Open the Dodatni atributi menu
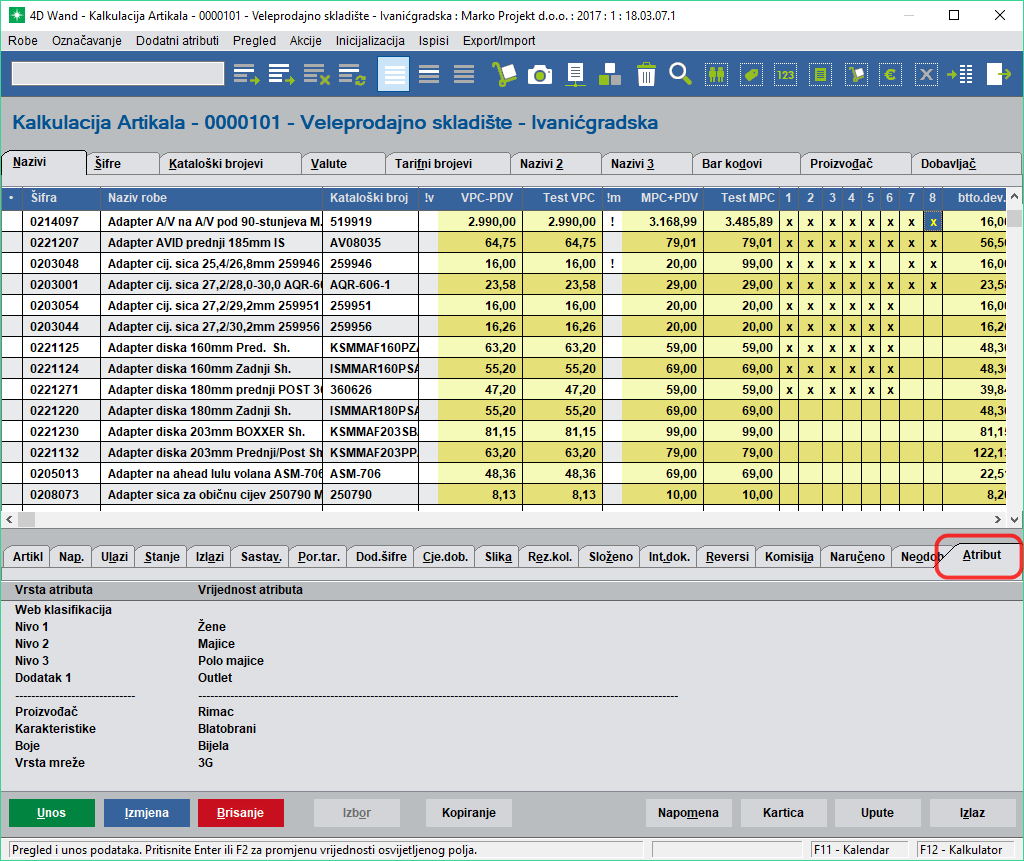 (177, 41)
